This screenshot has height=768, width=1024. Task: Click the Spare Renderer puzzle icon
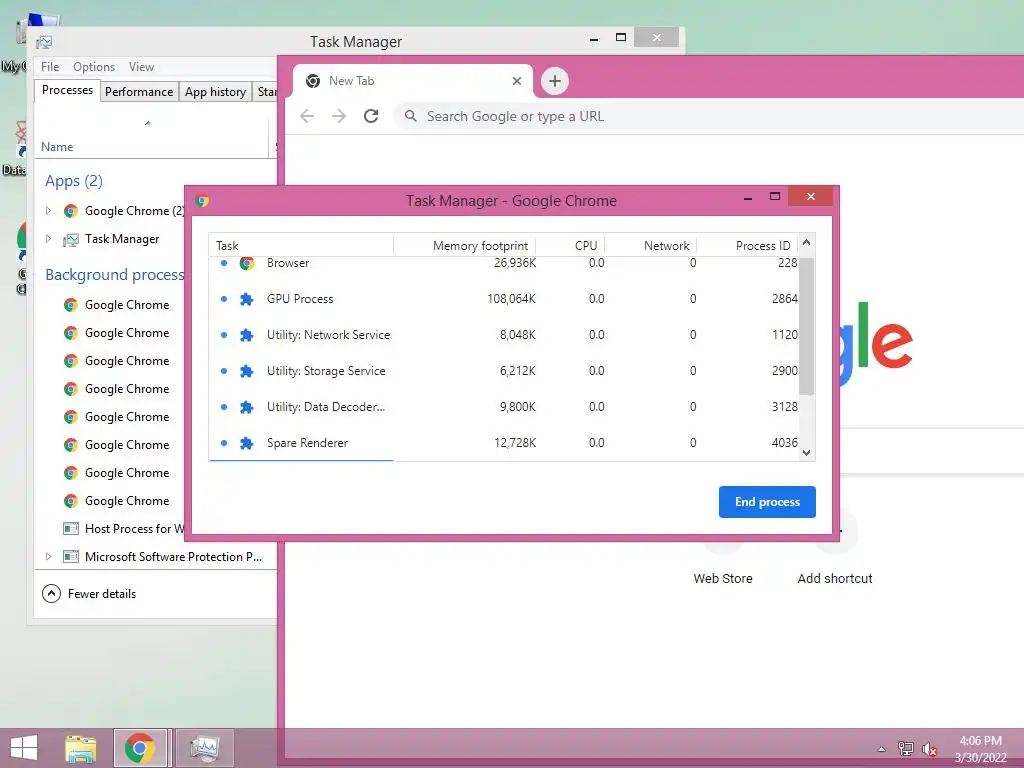[x=246, y=443]
